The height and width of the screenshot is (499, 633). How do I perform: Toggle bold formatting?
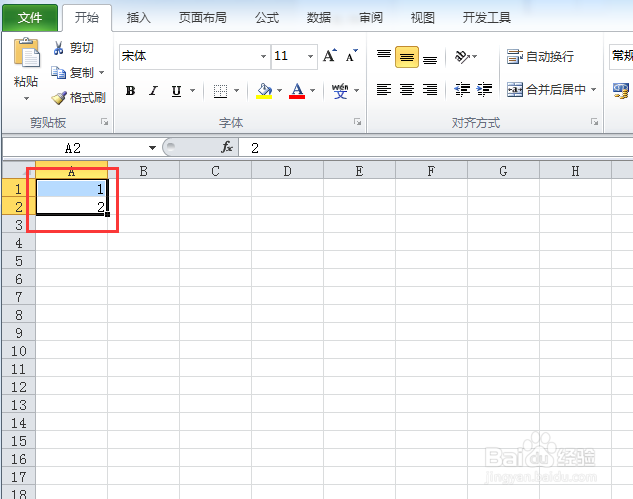(130, 91)
